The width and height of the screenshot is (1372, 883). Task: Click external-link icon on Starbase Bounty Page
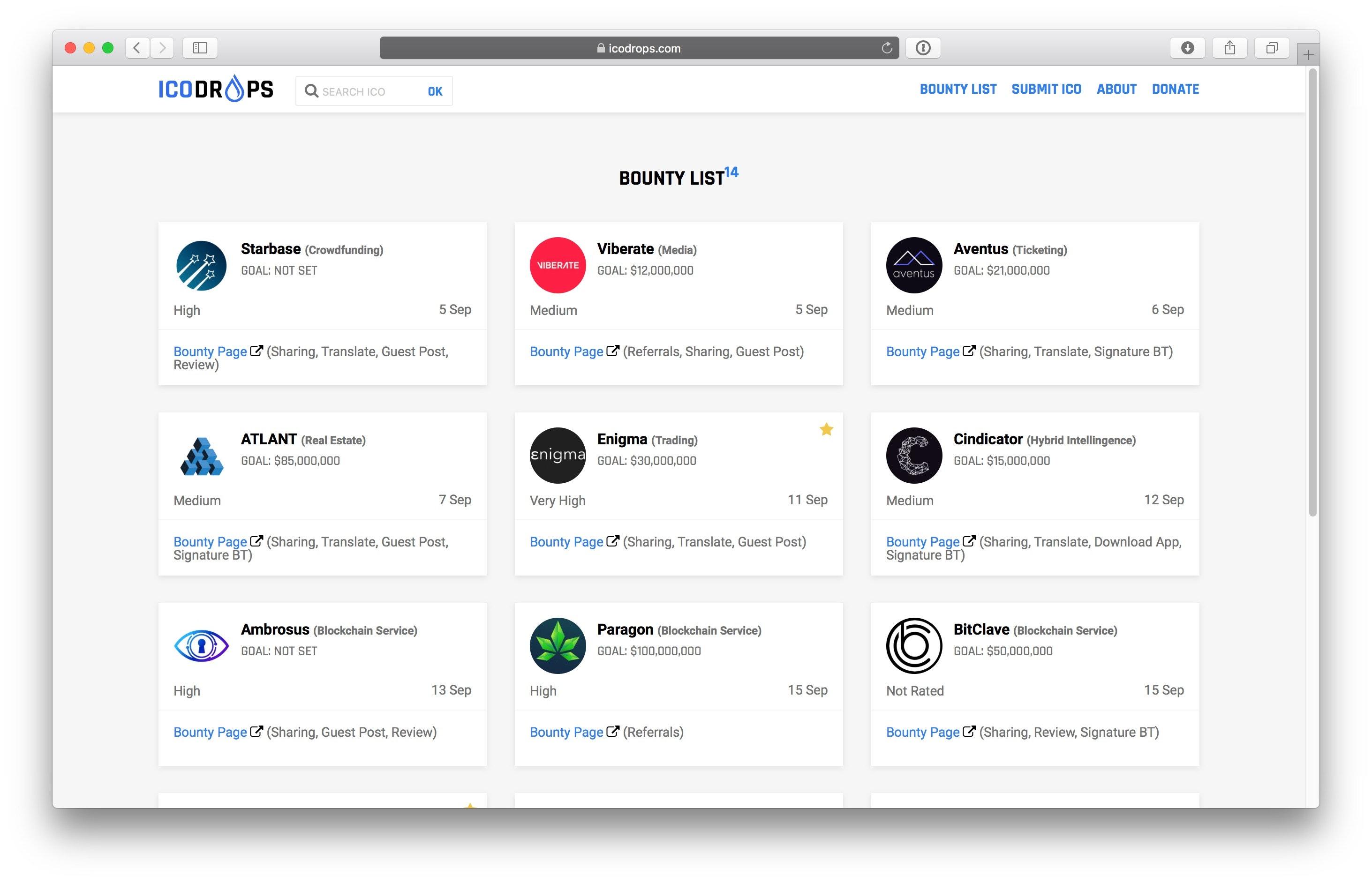[x=256, y=351]
